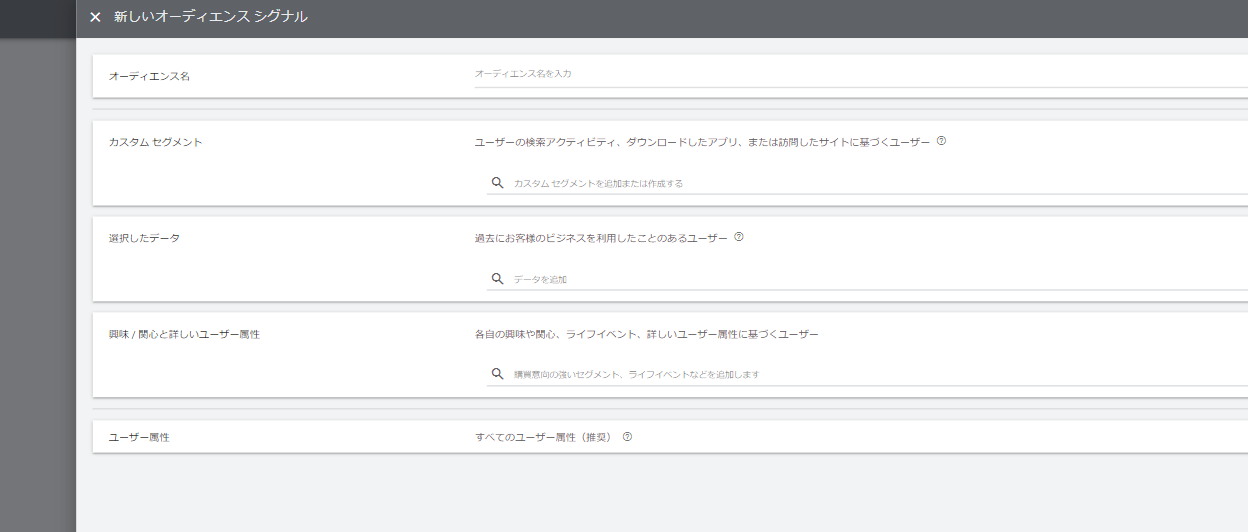Click the ユーザーの検索アクティビティ description text
1248x532 pixels.
point(702,142)
